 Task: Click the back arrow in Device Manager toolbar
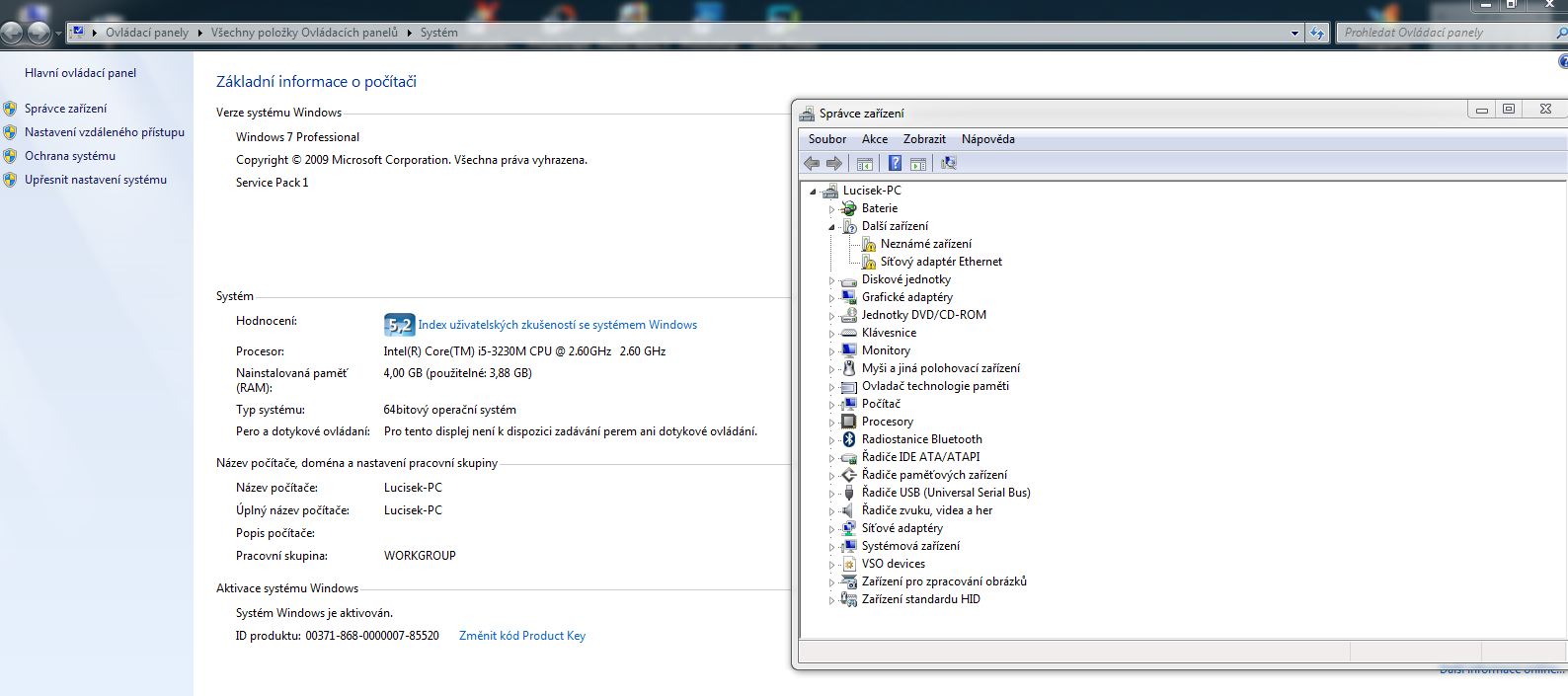coord(812,163)
